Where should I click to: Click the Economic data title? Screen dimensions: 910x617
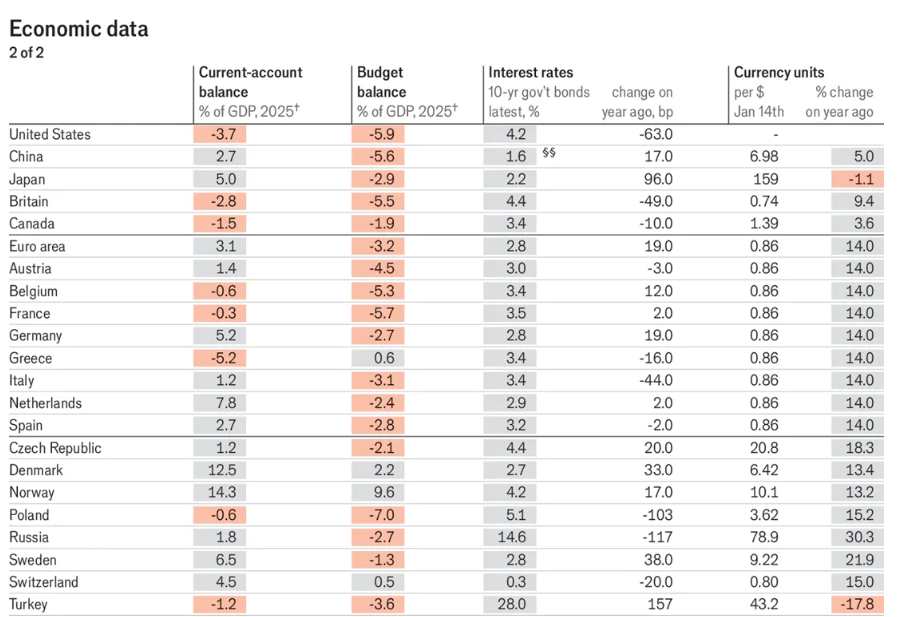pos(79,29)
